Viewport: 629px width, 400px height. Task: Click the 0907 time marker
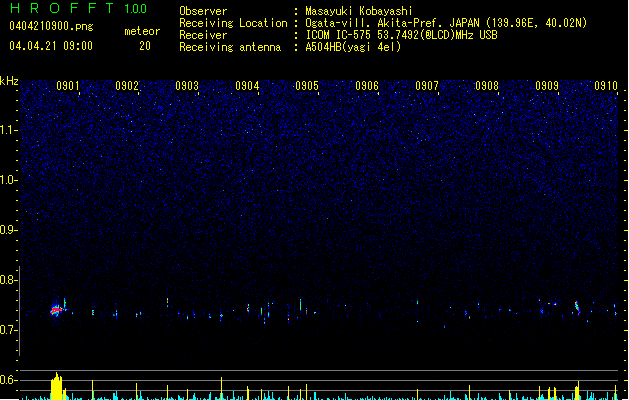(x=427, y=86)
